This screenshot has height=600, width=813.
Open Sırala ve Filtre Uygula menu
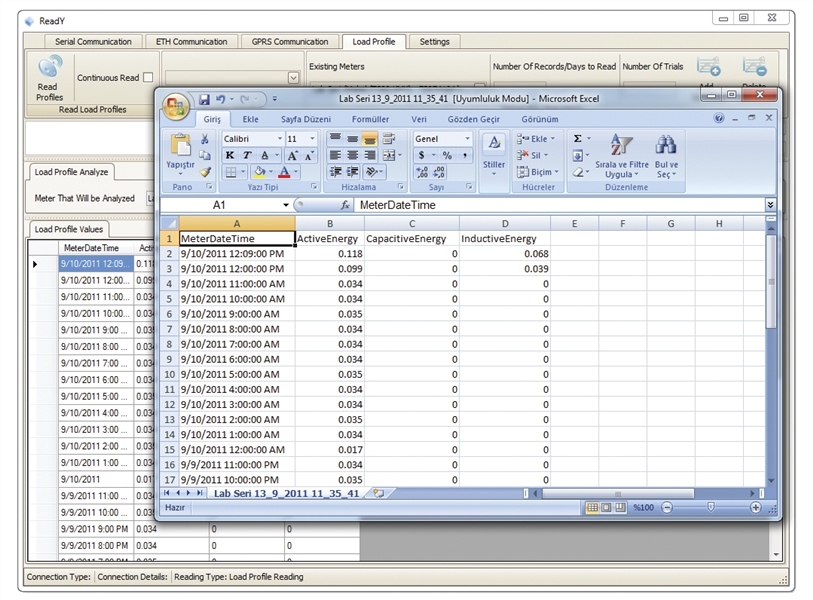pos(622,156)
